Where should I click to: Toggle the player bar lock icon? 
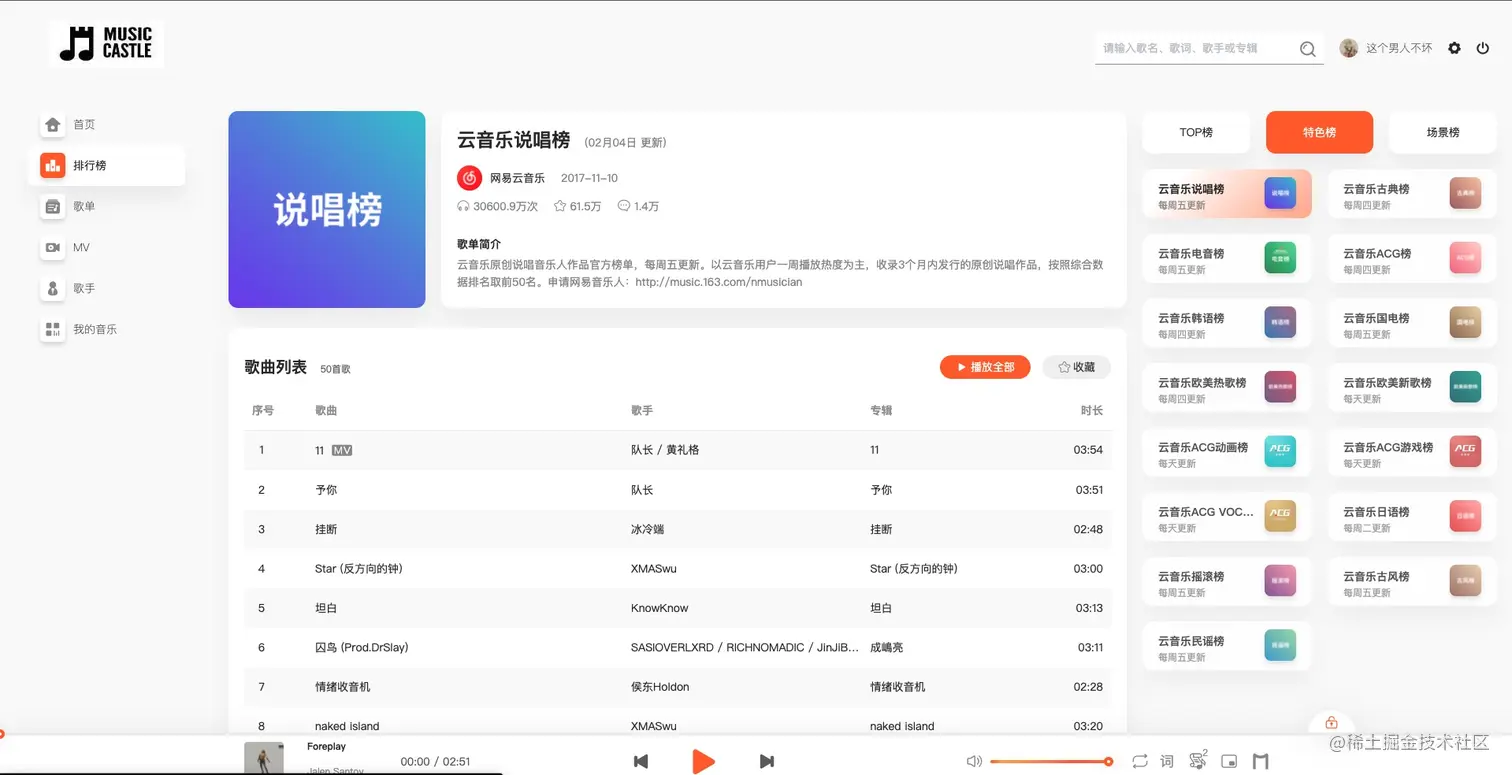point(1331,723)
